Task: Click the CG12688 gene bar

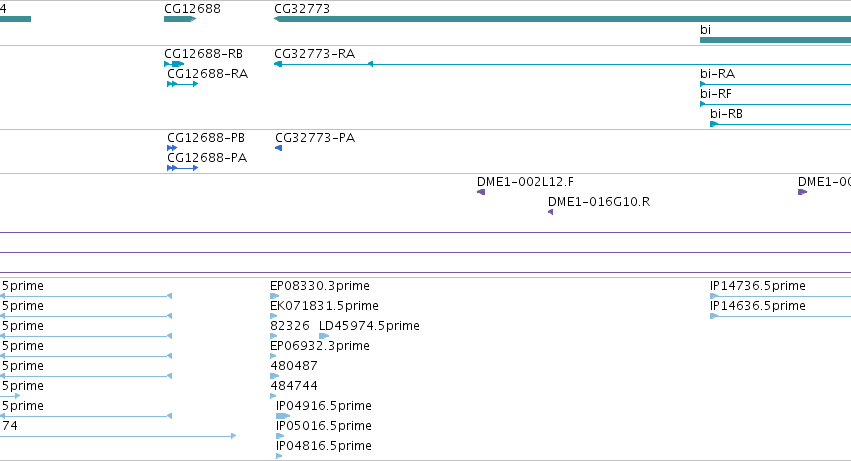Action: pos(180,19)
